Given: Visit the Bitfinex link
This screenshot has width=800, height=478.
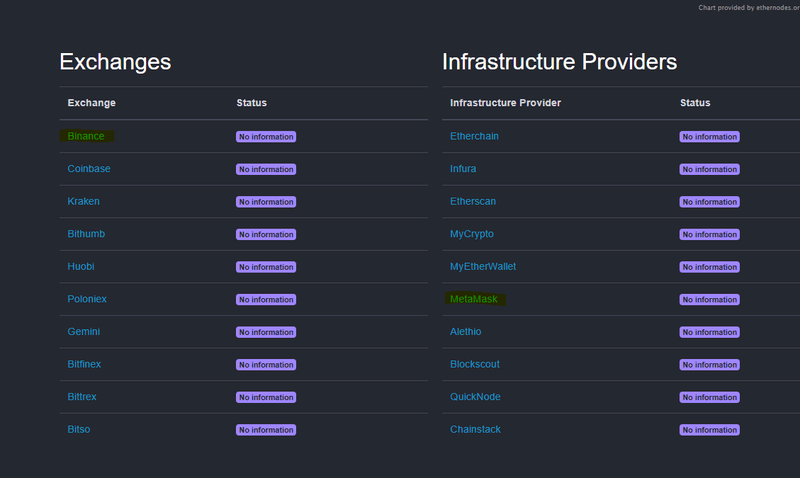Looking at the screenshot, I should coord(84,365).
